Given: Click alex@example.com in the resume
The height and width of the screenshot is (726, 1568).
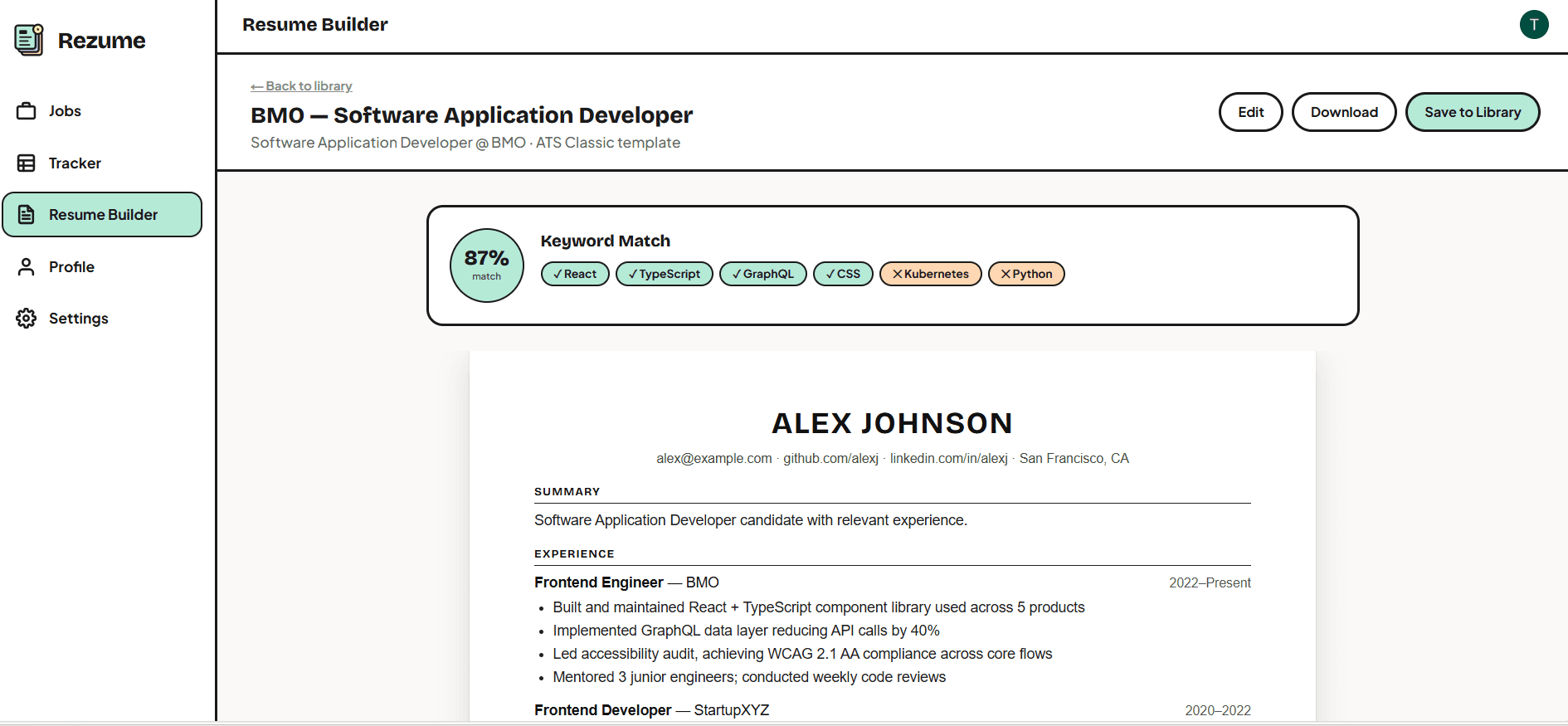Looking at the screenshot, I should [x=713, y=459].
